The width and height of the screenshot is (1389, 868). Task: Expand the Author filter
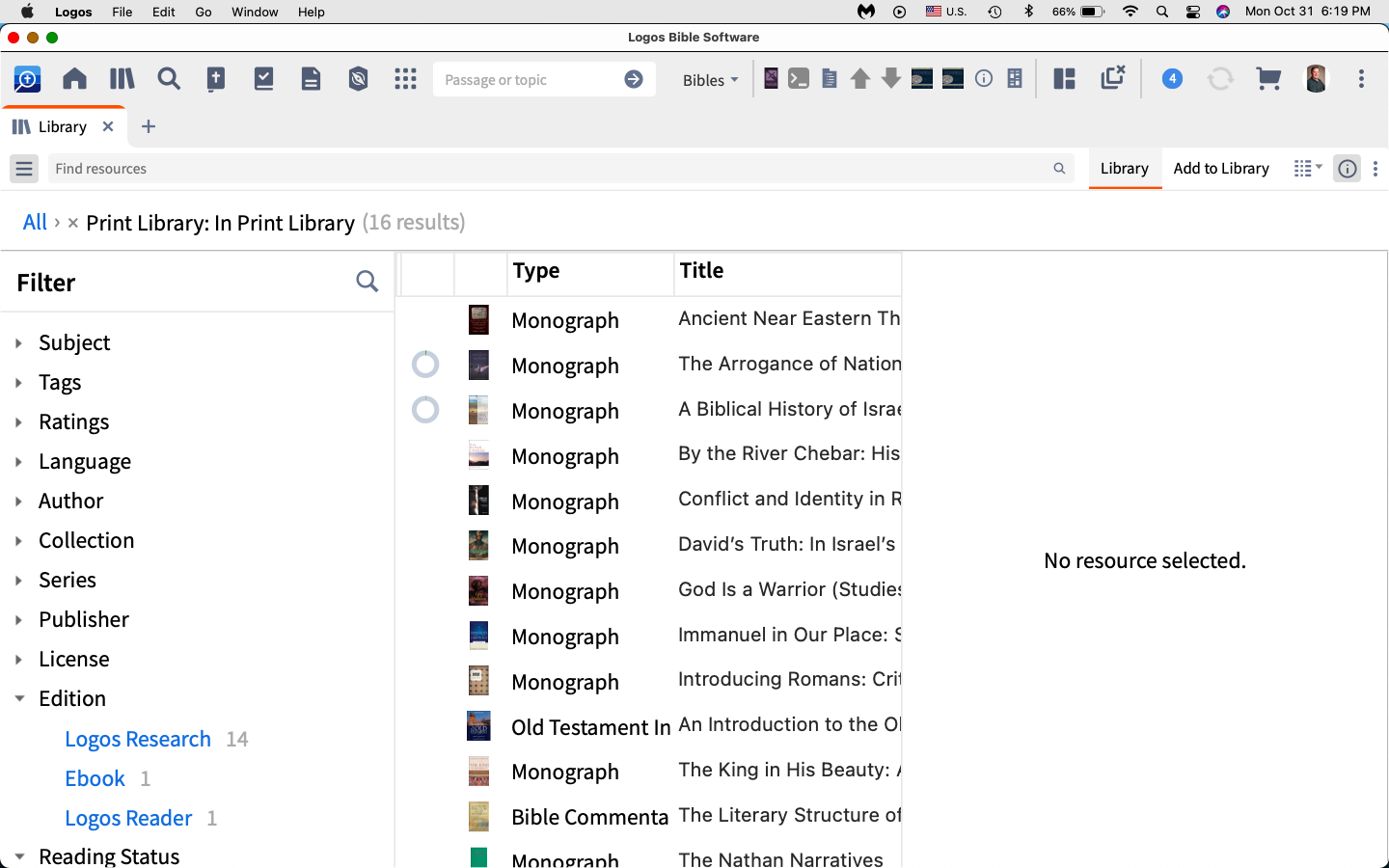[18, 502]
